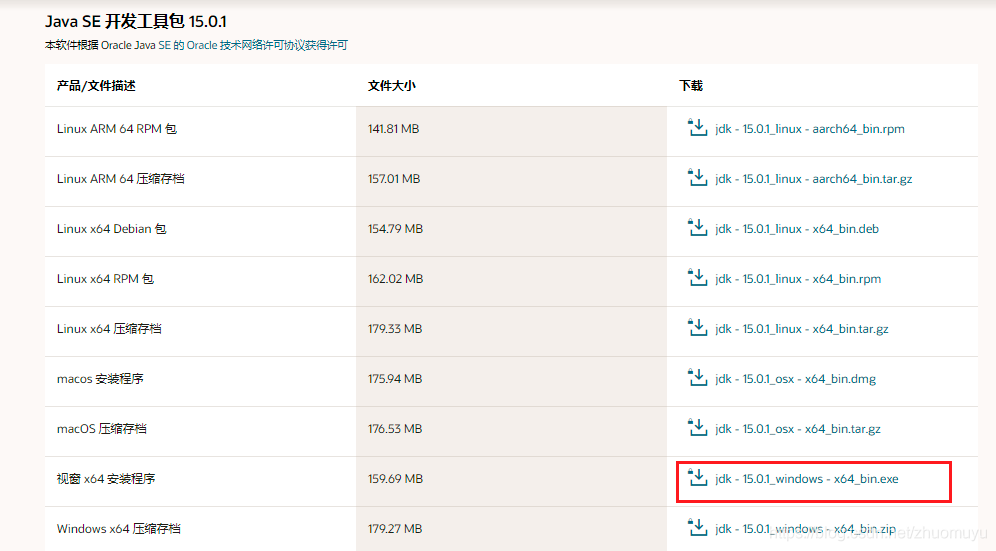Viewport: 996px width, 551px height.
Task: Select Linux ARM 64 压缩存档 description
Action: click(121, 179)
